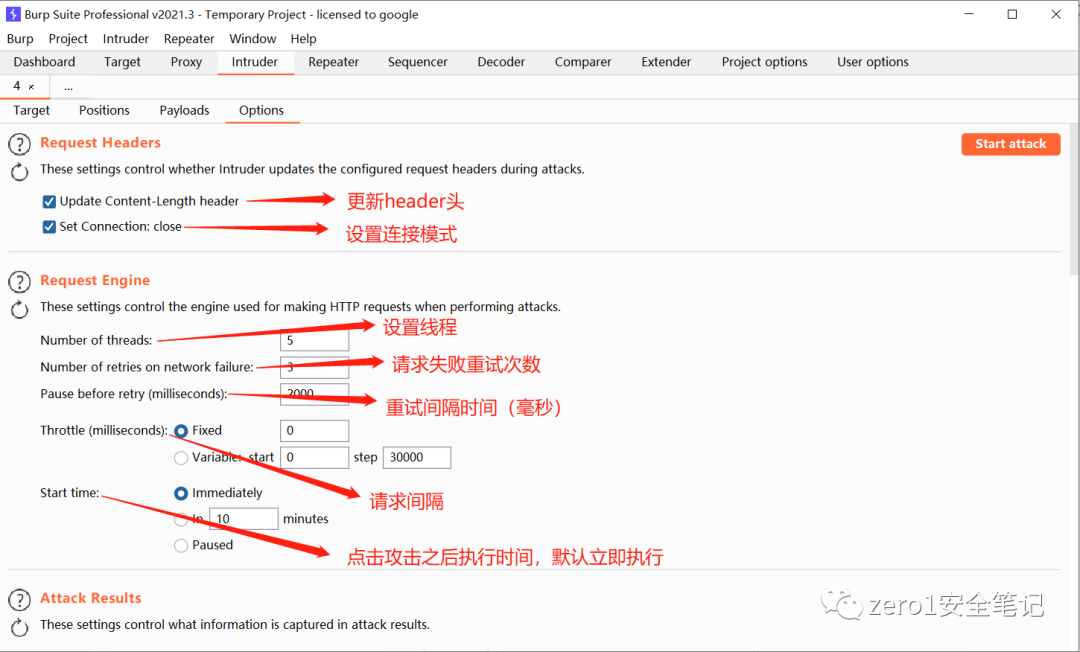Image resolution: width=1080 pixels, height=652 pixels.
Task: Open the Burp menu
Action: coord(20,39)
